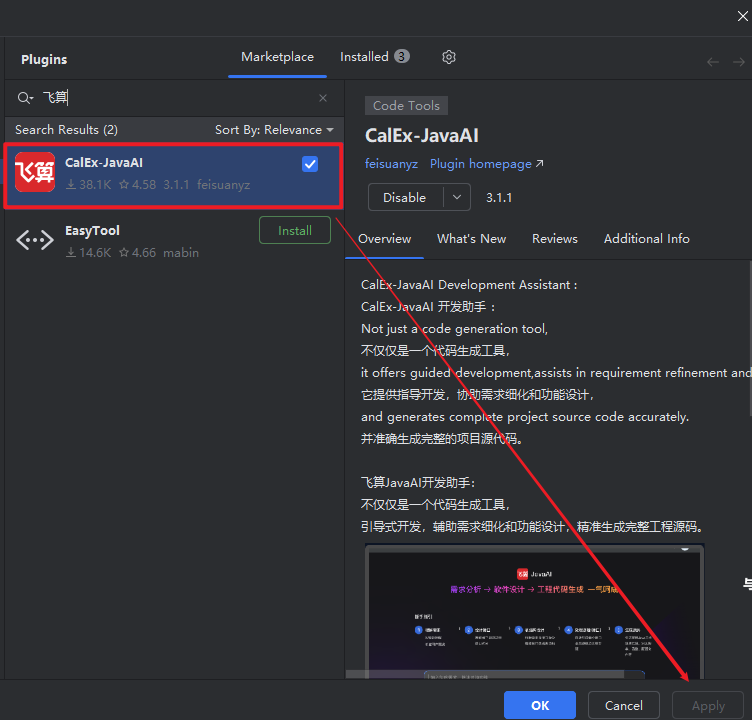Switch to the Marketplace tab
The image size is (752, 720).
click(x=277, y=57)
